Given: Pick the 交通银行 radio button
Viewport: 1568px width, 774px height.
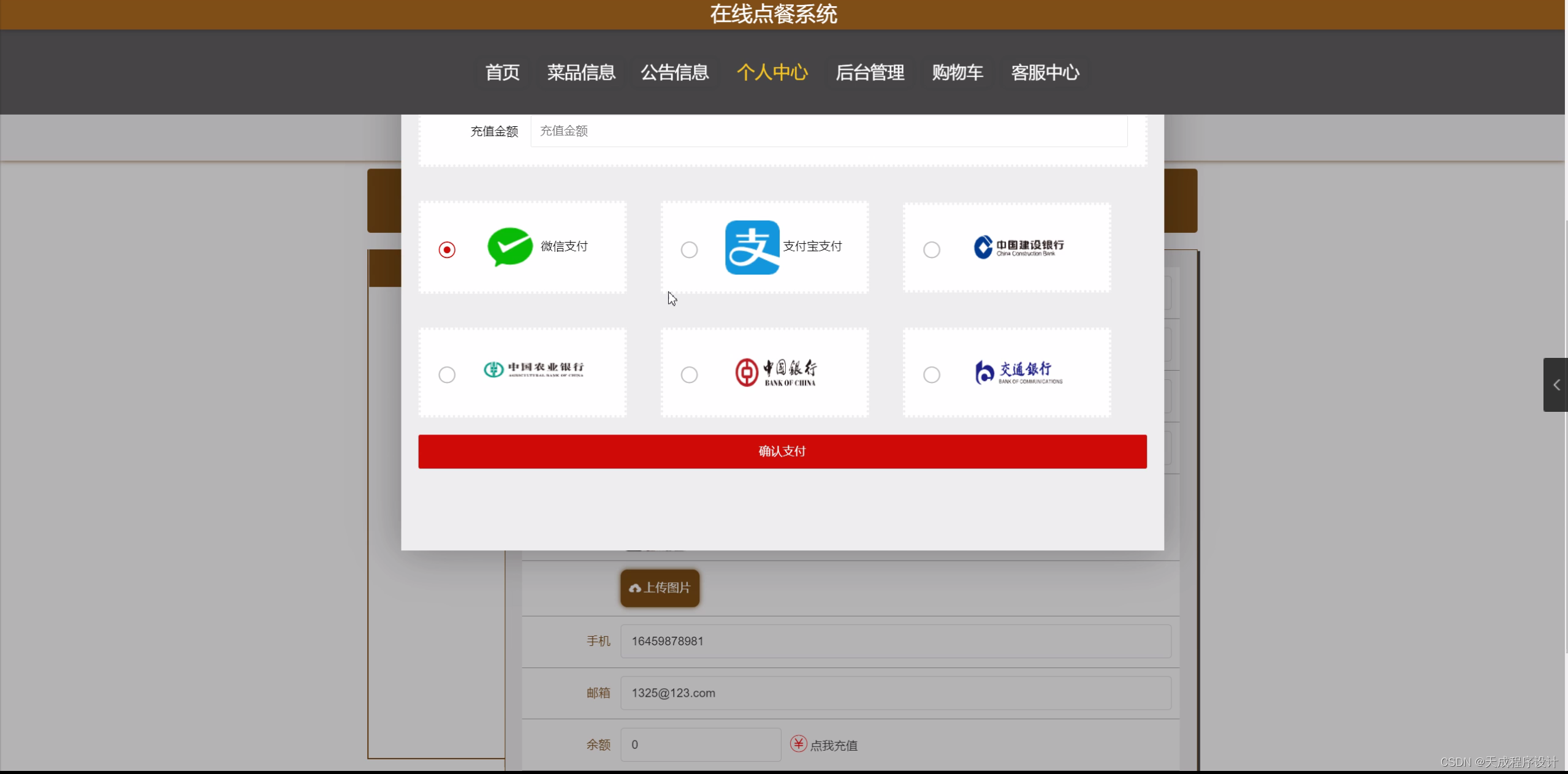Looking at the screenshot, I should coord(931,374).
